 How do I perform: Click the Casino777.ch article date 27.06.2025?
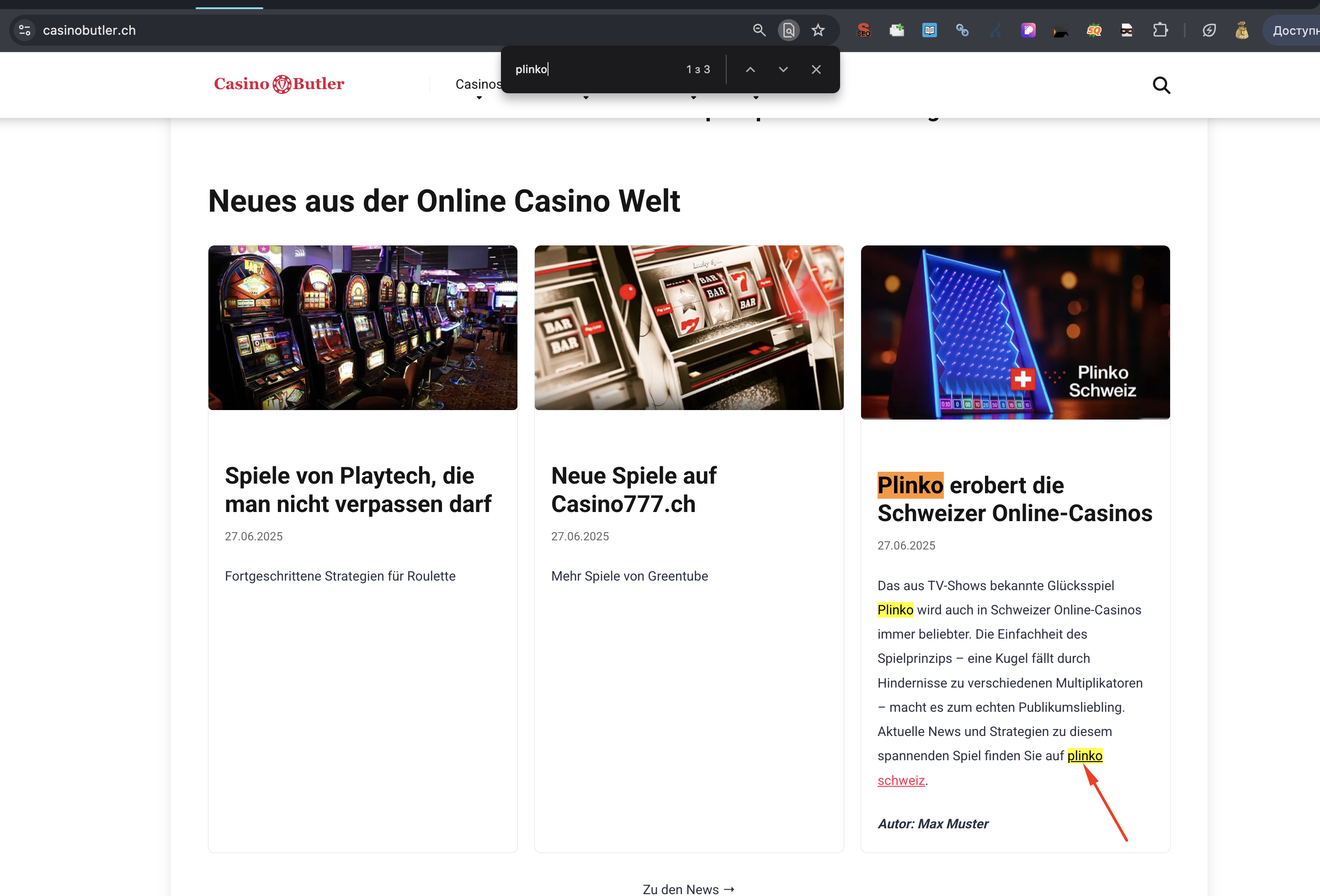click(580, 536)
